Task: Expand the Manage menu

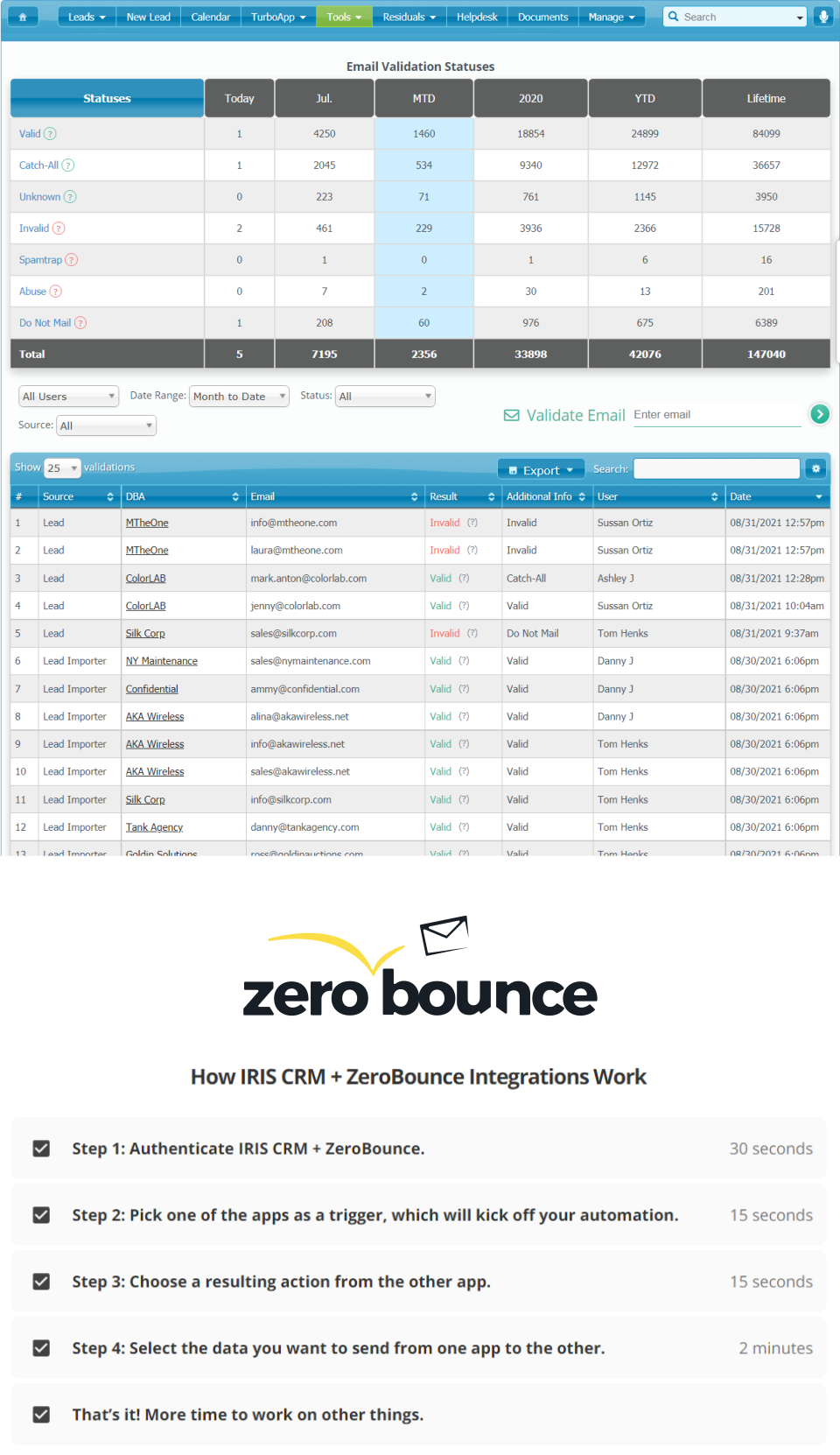Action: click(612, 17)
